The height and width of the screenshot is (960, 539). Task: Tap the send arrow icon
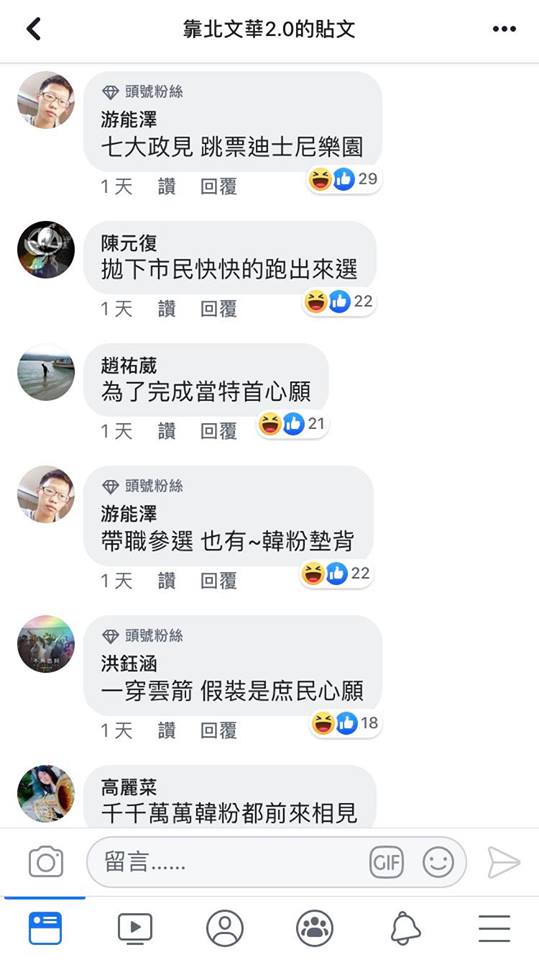pyautogui.click(x=503, y=863)
